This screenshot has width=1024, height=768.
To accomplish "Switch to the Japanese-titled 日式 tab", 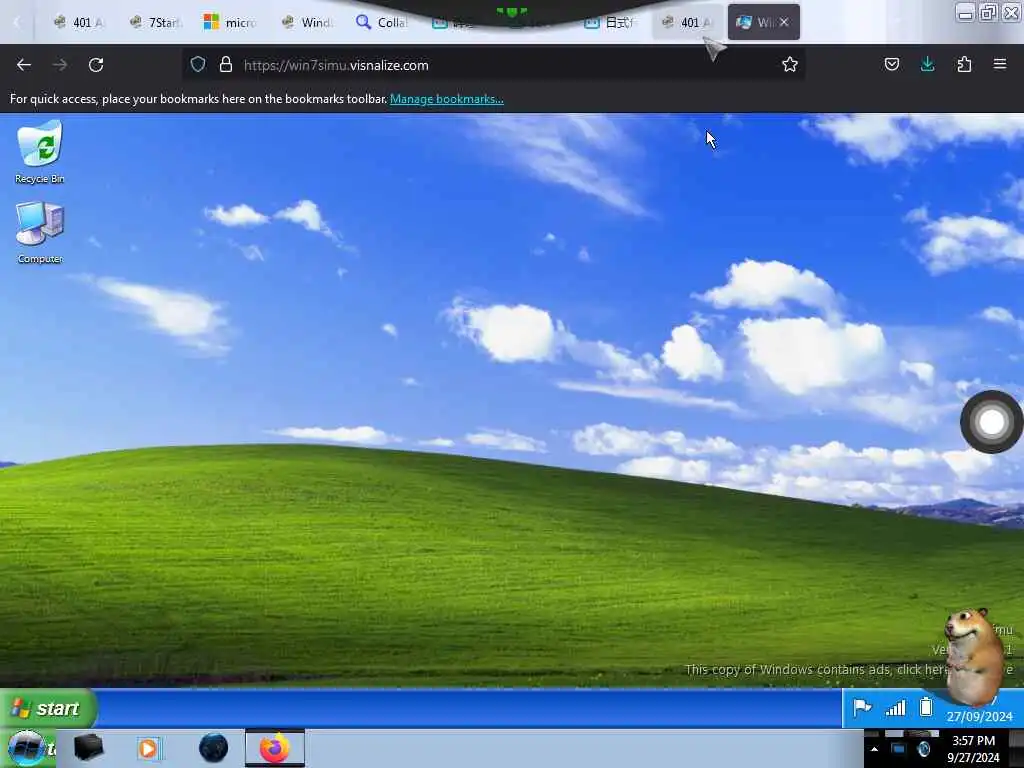I will coord(610,22).
